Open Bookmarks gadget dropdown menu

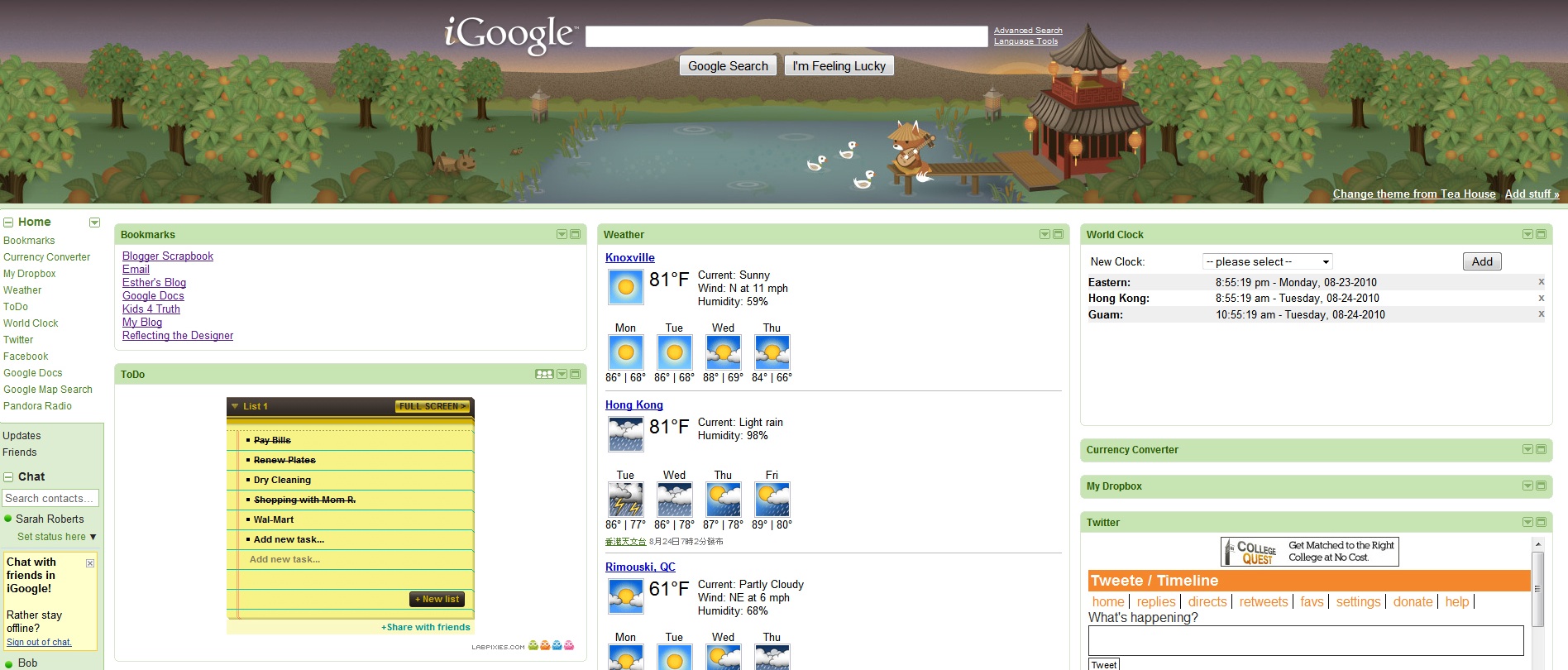point(562,234)
